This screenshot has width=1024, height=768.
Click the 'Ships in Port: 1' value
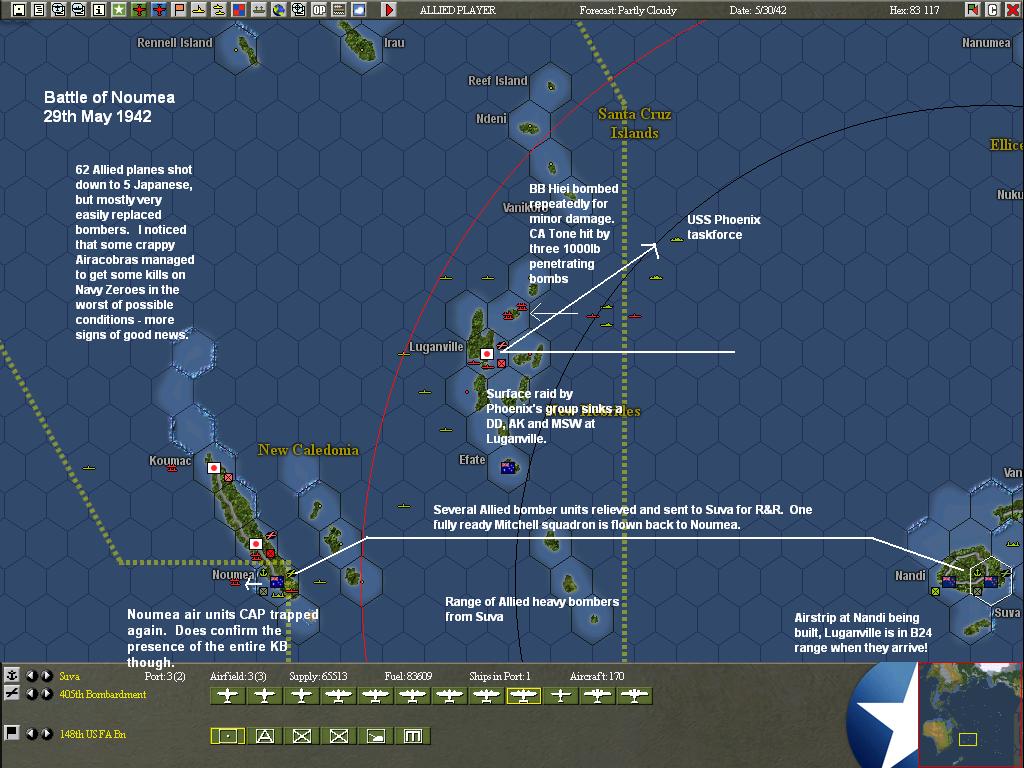(x=500, y=676)
